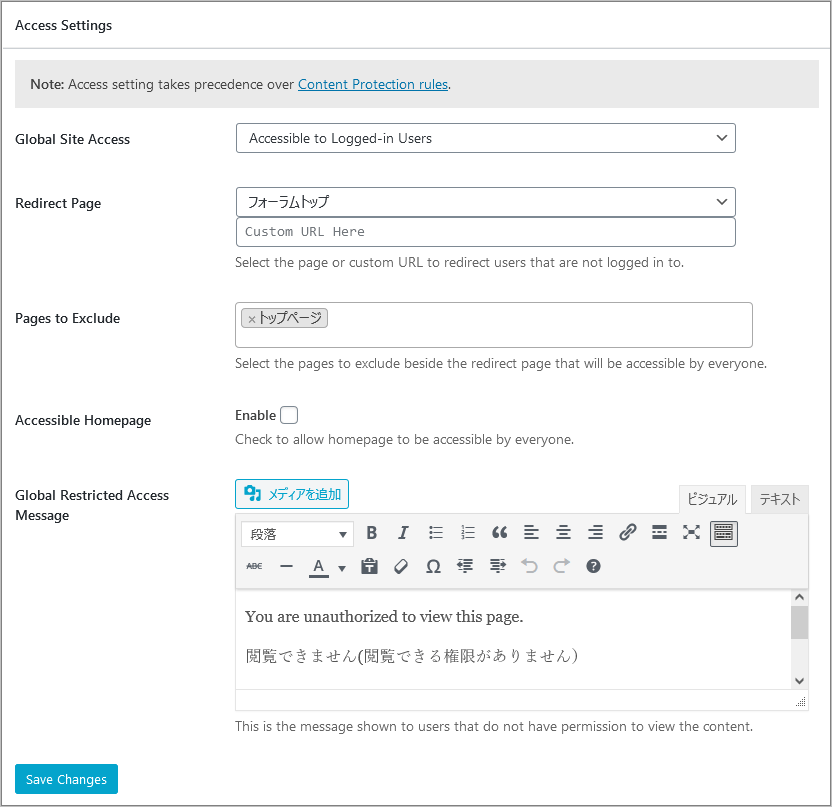The height and width of the screenshot is (807, 832).
Task: Apply strikethrough ABC formatting
Action: click(254, 566)
